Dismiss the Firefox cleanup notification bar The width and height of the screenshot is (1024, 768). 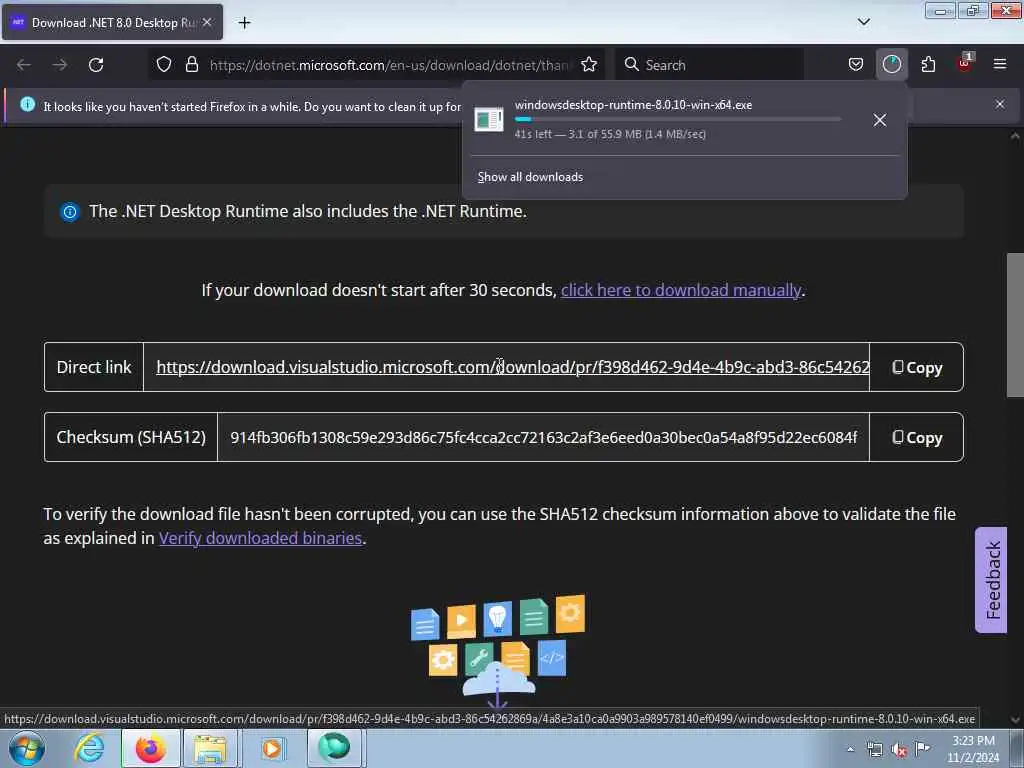pyautogui.click(x=1000, y=104)
